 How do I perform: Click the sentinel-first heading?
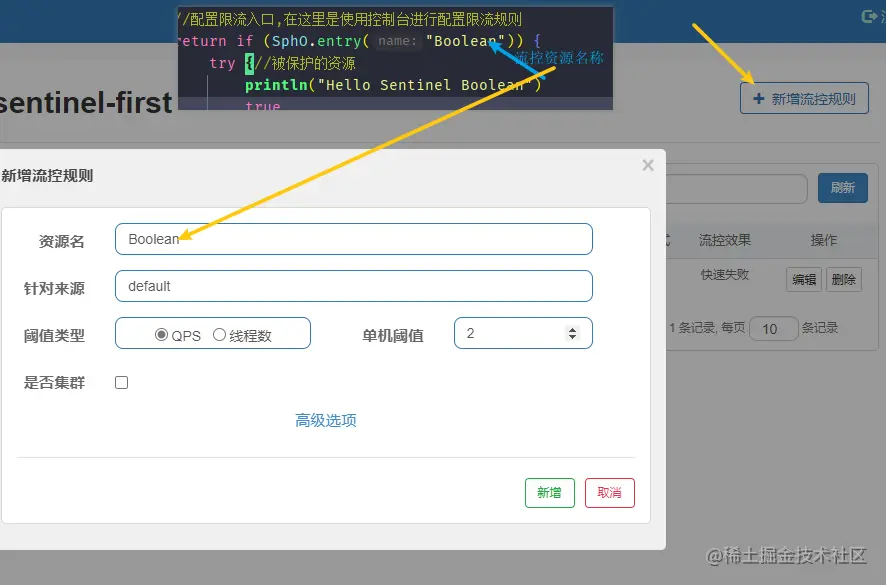[85, 103]
